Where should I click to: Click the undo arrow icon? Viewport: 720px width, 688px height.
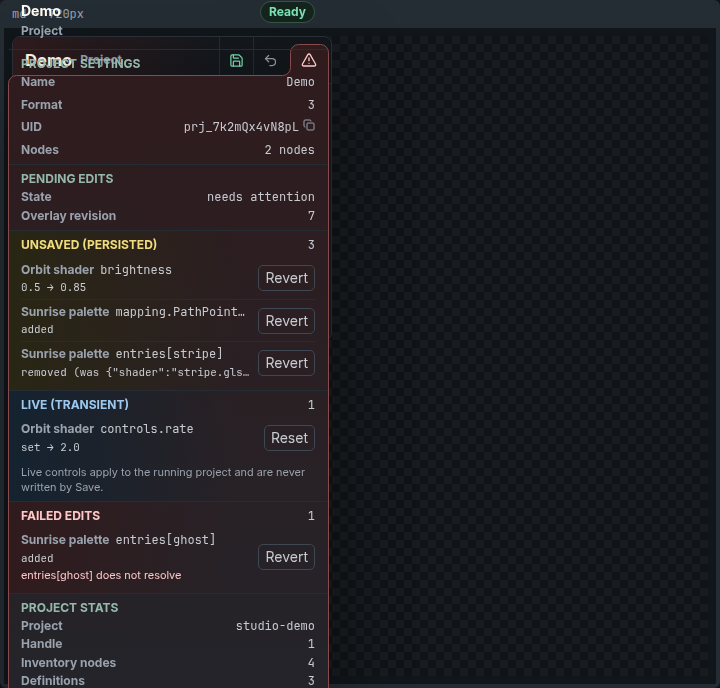click(x=270, y=61)
